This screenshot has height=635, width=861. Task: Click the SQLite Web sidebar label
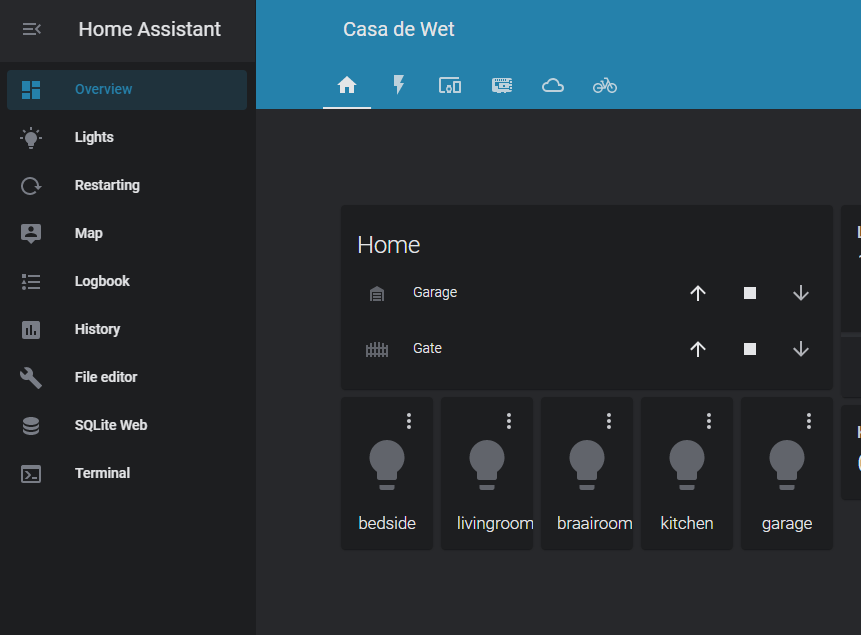pyautogui.click(x=111, y=425)
